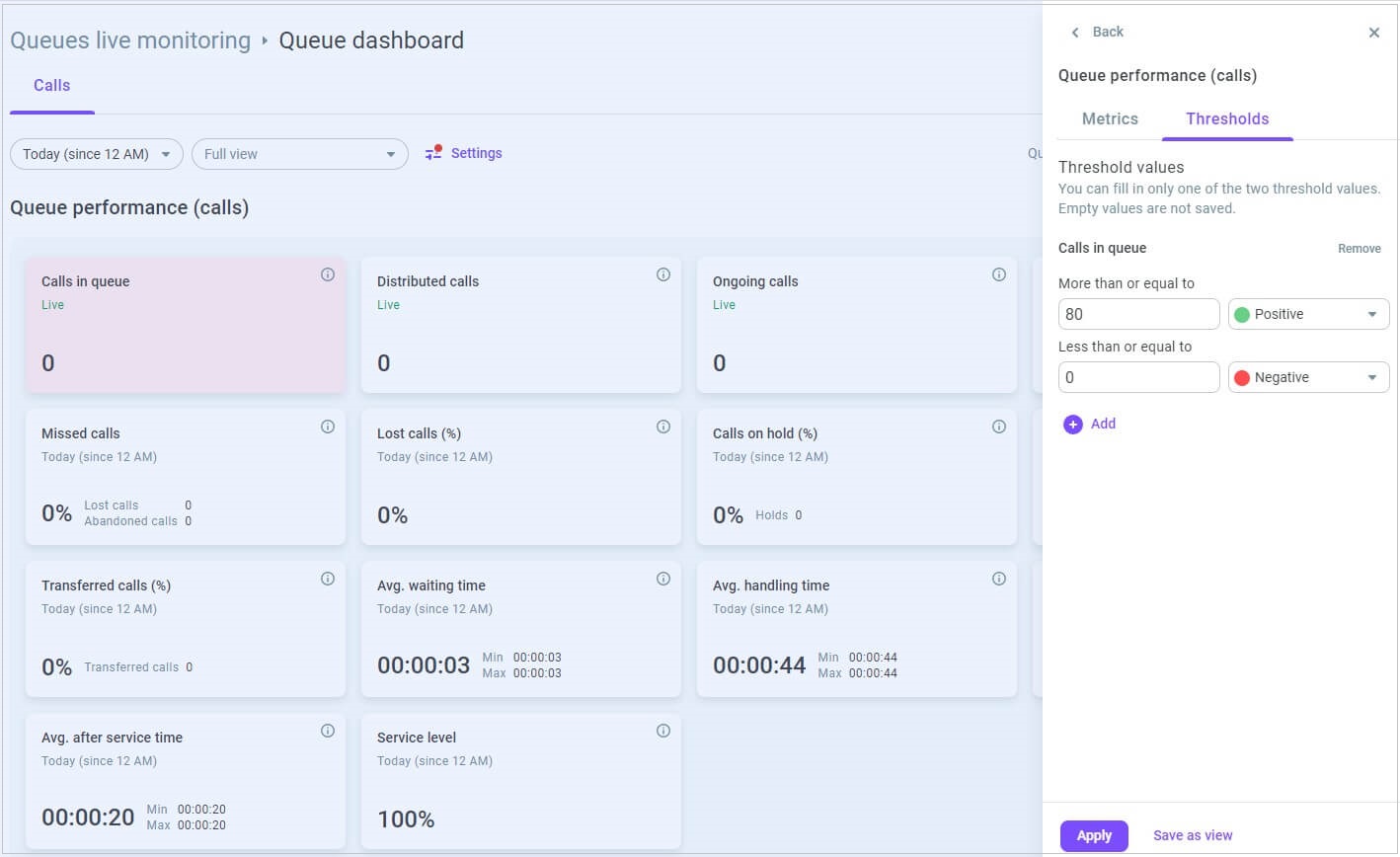Show info for Missed calls card
The width and height of the screenshot is (1400, 857).
coord(328,427)
